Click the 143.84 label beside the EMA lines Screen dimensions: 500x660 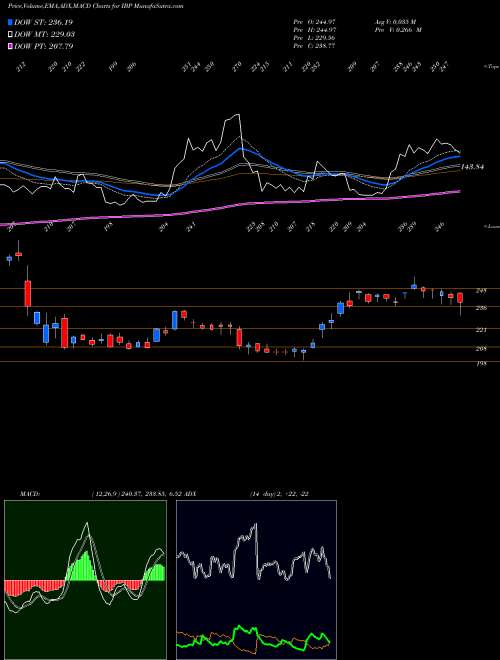pos(472,167)
